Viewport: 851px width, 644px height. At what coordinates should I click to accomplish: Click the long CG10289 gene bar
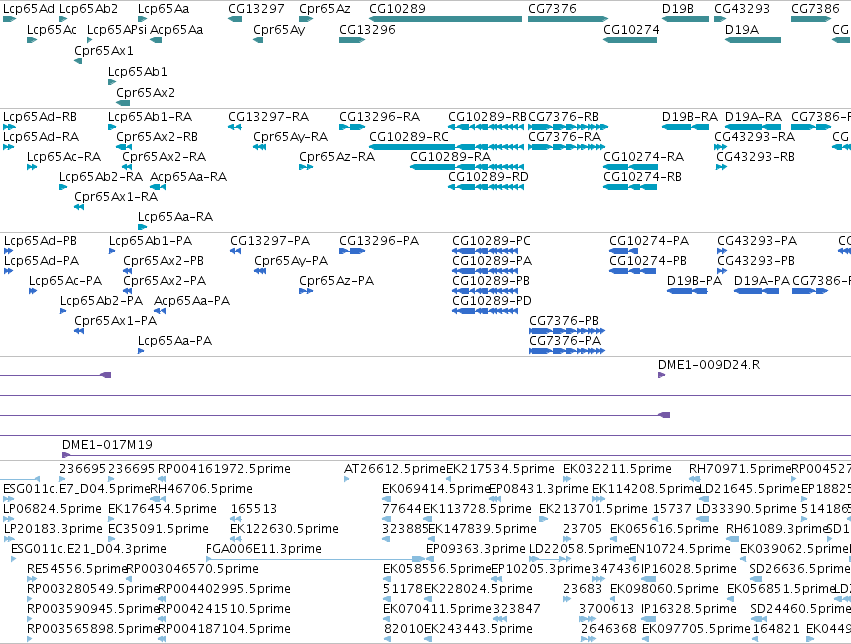point(445,19)
